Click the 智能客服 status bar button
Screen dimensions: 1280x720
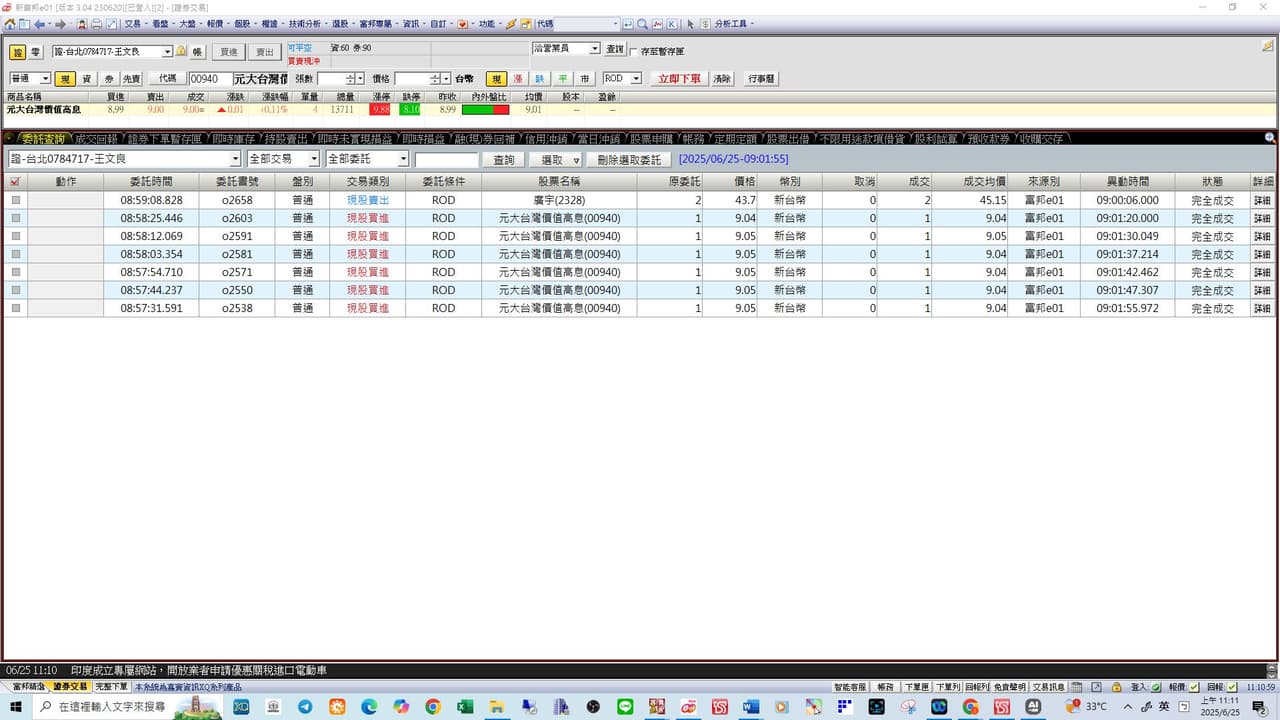pos(850,687)
